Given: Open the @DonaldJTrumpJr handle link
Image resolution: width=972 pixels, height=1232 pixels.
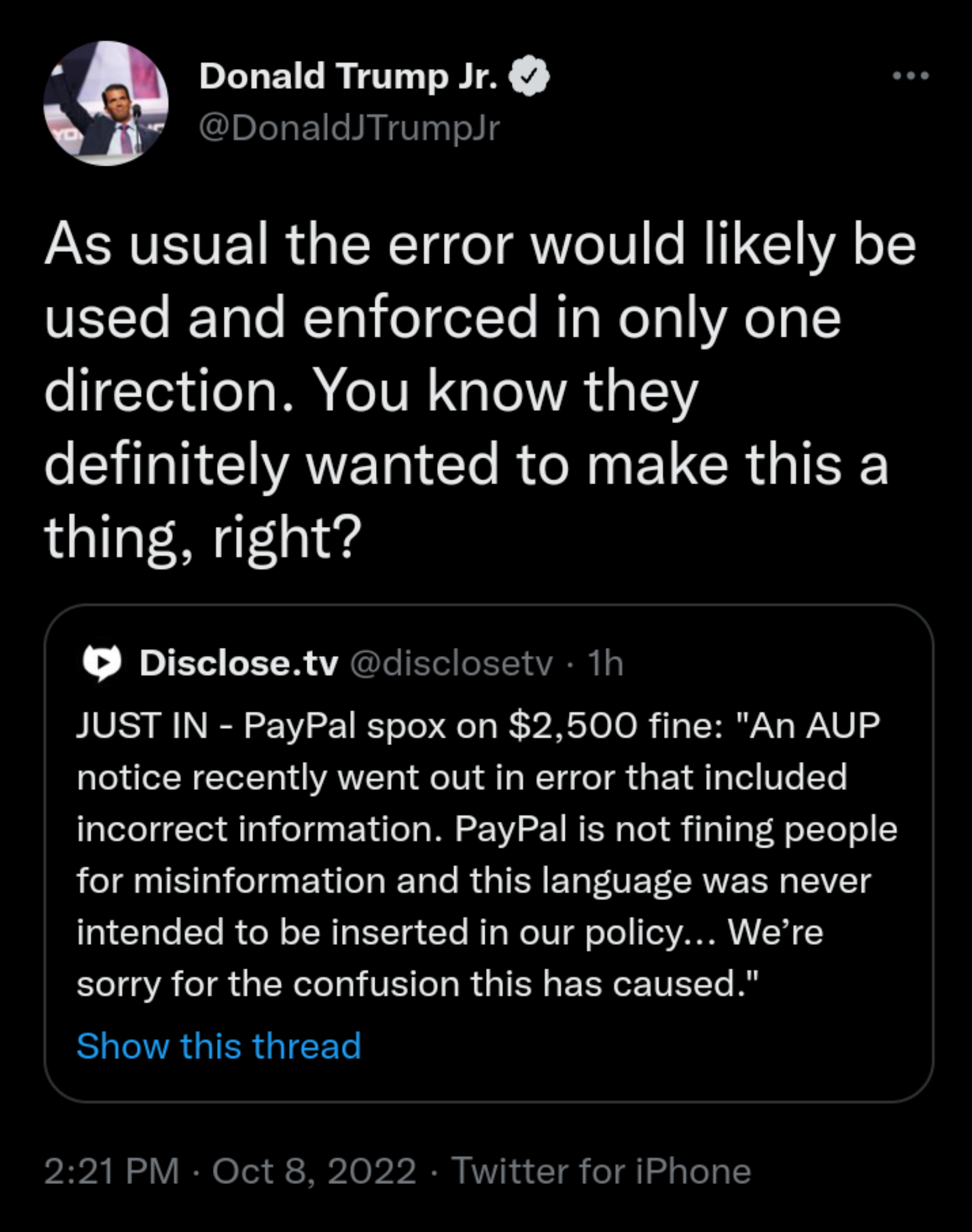Looking at the screenshot, I should (349, 128).
